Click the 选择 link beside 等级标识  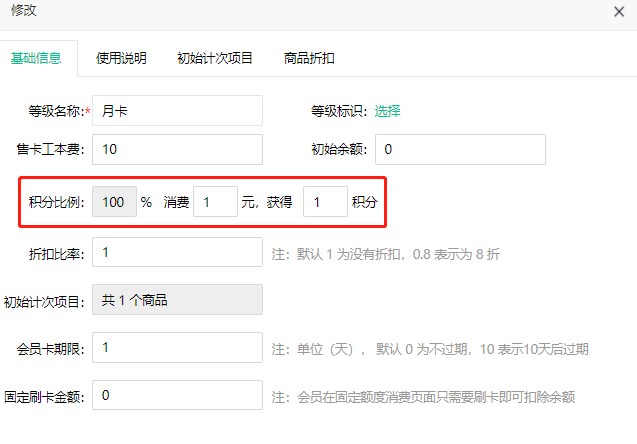(x=388, y=111)
